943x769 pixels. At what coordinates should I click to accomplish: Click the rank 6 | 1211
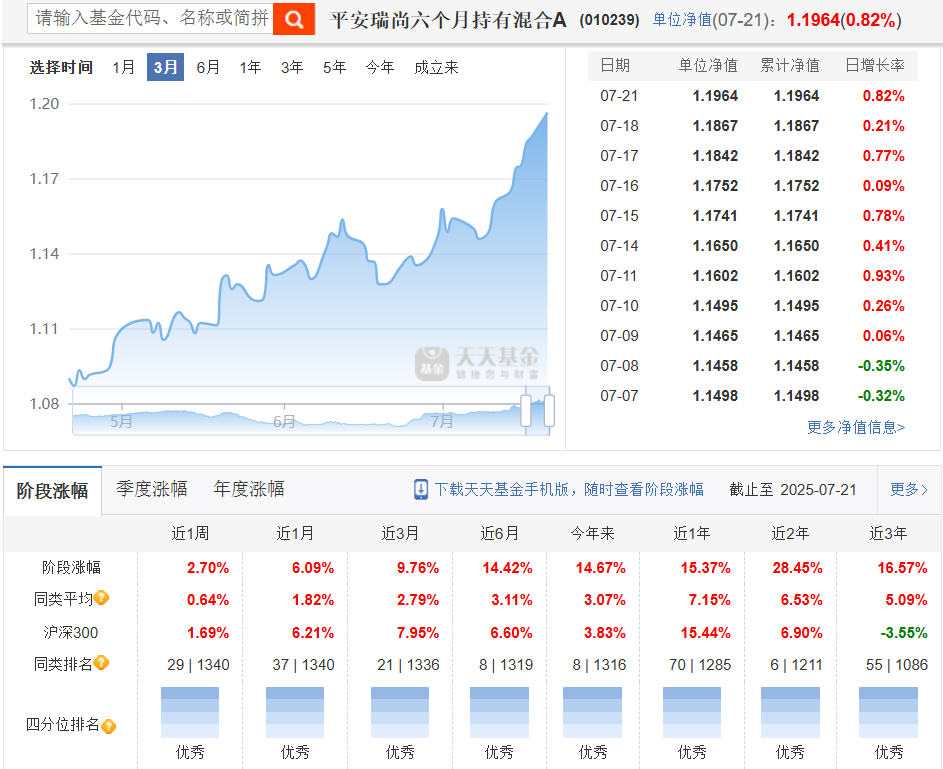tap(796, 664)
